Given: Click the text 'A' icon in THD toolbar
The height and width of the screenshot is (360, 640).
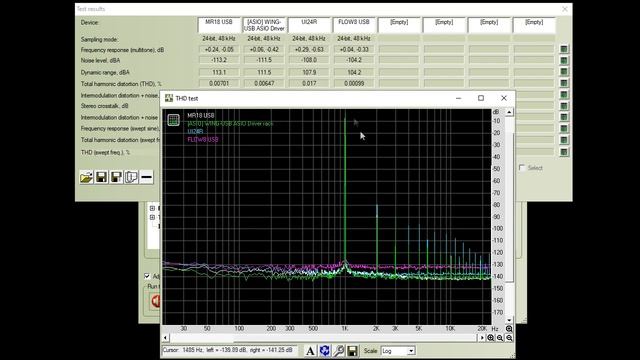Looking at the screenshot, I should 310,351.
